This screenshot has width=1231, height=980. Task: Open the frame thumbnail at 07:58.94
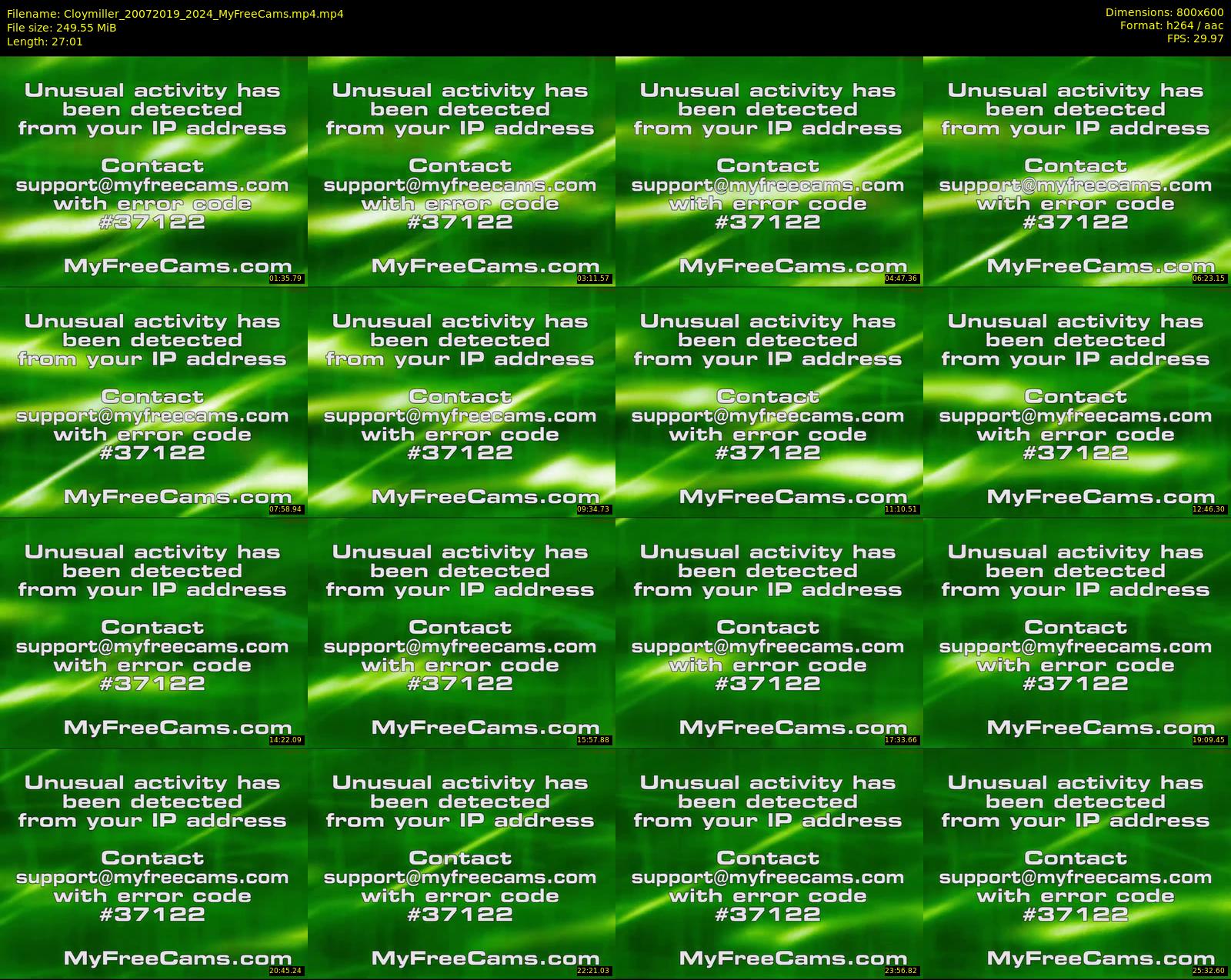154,402
